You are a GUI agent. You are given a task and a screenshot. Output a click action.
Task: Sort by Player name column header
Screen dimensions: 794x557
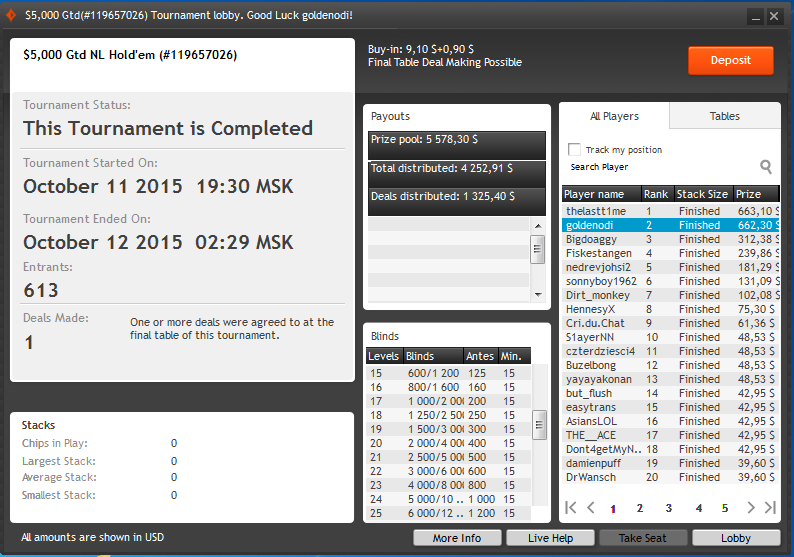coord(602,194)
